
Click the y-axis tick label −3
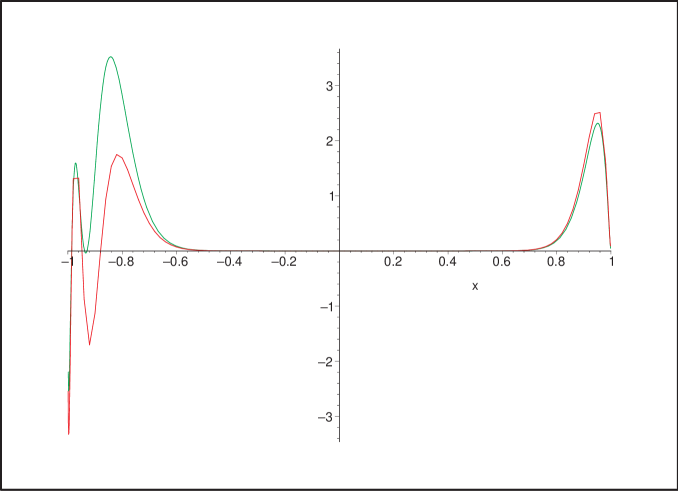pyautogui.click(x=325, y=416)
